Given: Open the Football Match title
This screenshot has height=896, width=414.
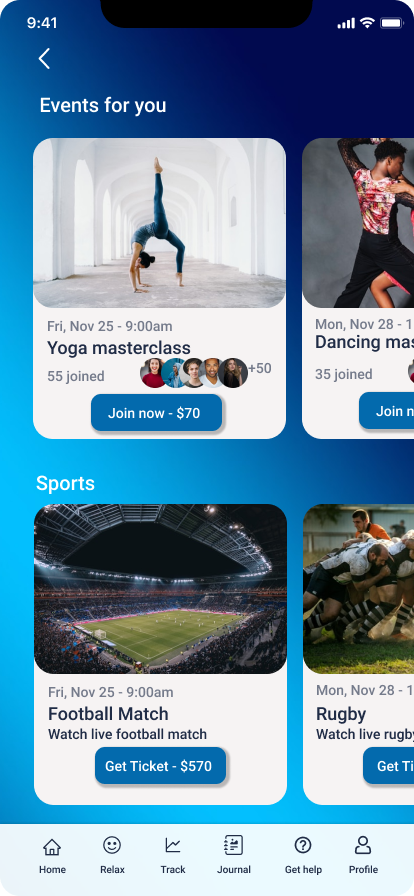Looking at the screenshot, I should [108, 714].
